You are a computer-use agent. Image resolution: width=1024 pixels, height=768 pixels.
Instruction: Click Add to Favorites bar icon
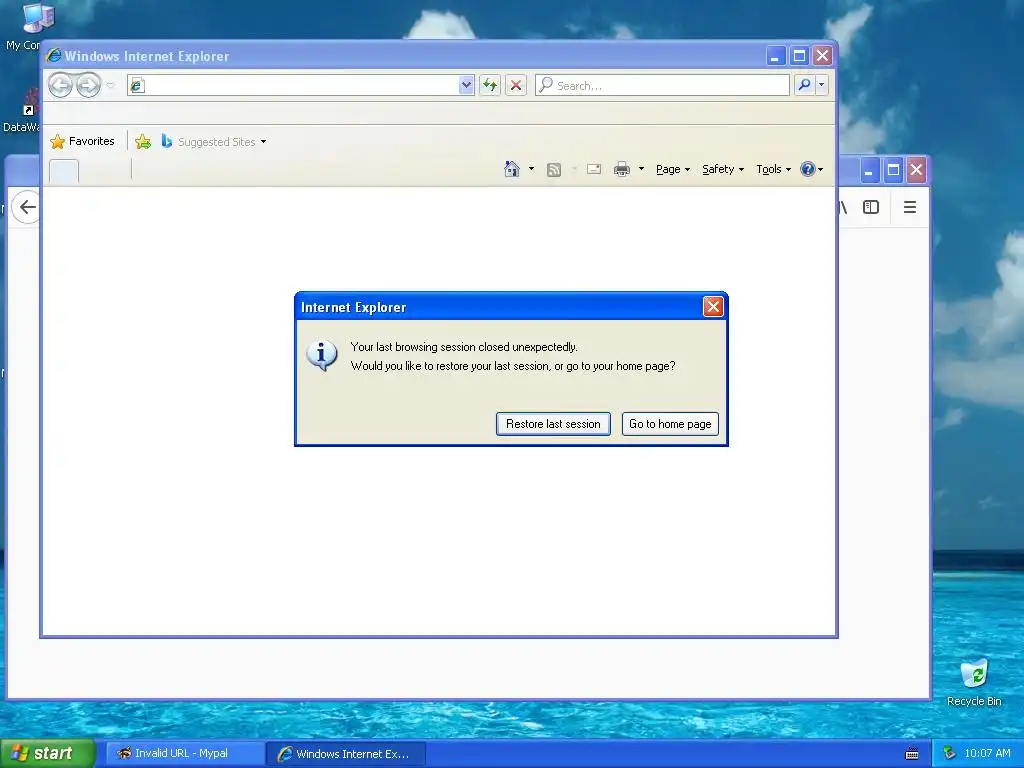pos(143,142)
